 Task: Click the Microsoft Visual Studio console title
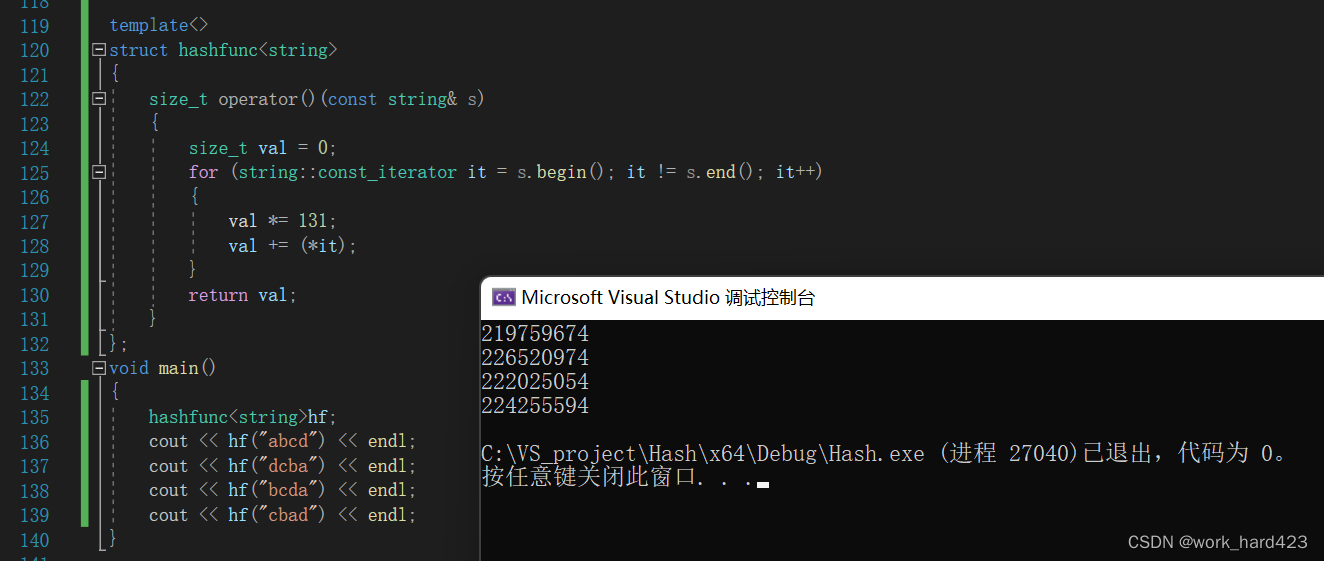[668, 297]
